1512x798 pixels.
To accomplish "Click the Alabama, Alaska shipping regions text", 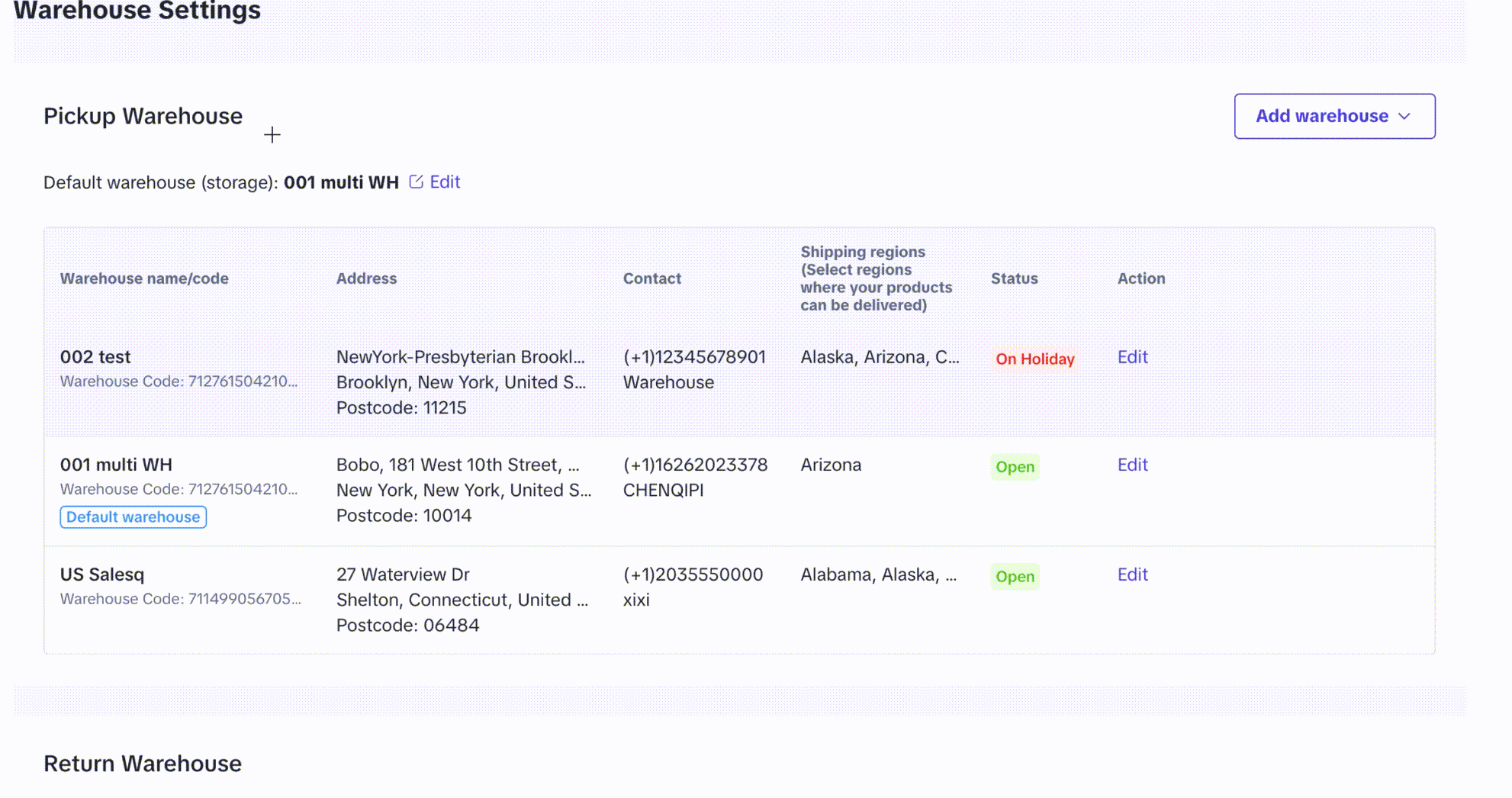I will 878,574.
